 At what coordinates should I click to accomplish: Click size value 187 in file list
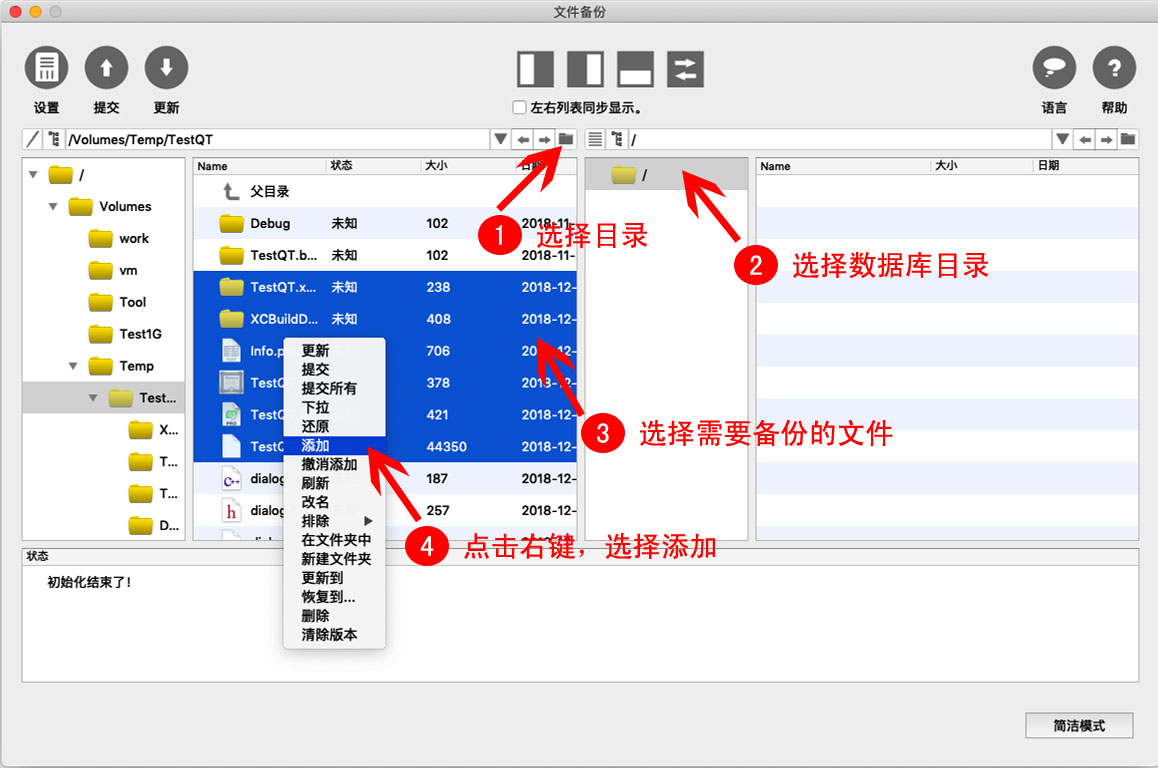click(437, 479)
